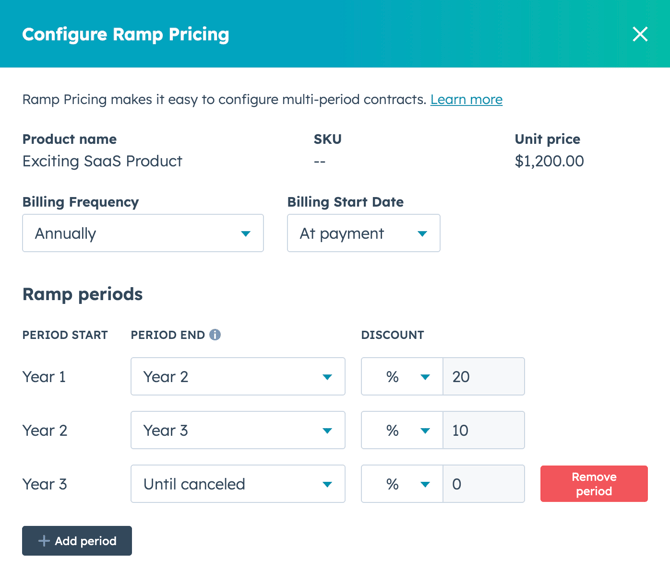Click the Year 2 discount field showing 10

484,430
